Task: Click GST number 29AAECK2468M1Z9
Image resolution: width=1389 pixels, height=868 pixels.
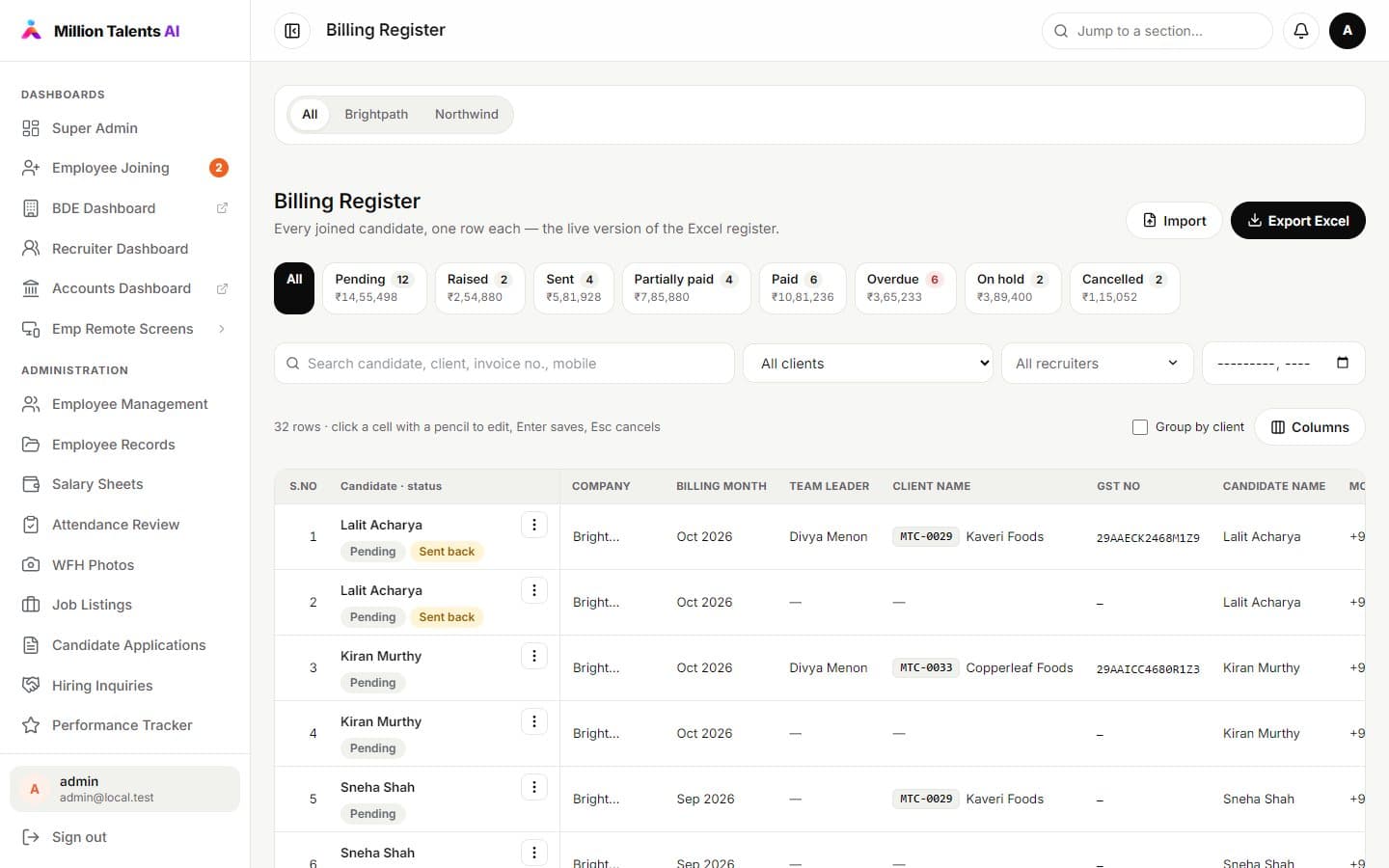Action: (x=1148, y=538)
